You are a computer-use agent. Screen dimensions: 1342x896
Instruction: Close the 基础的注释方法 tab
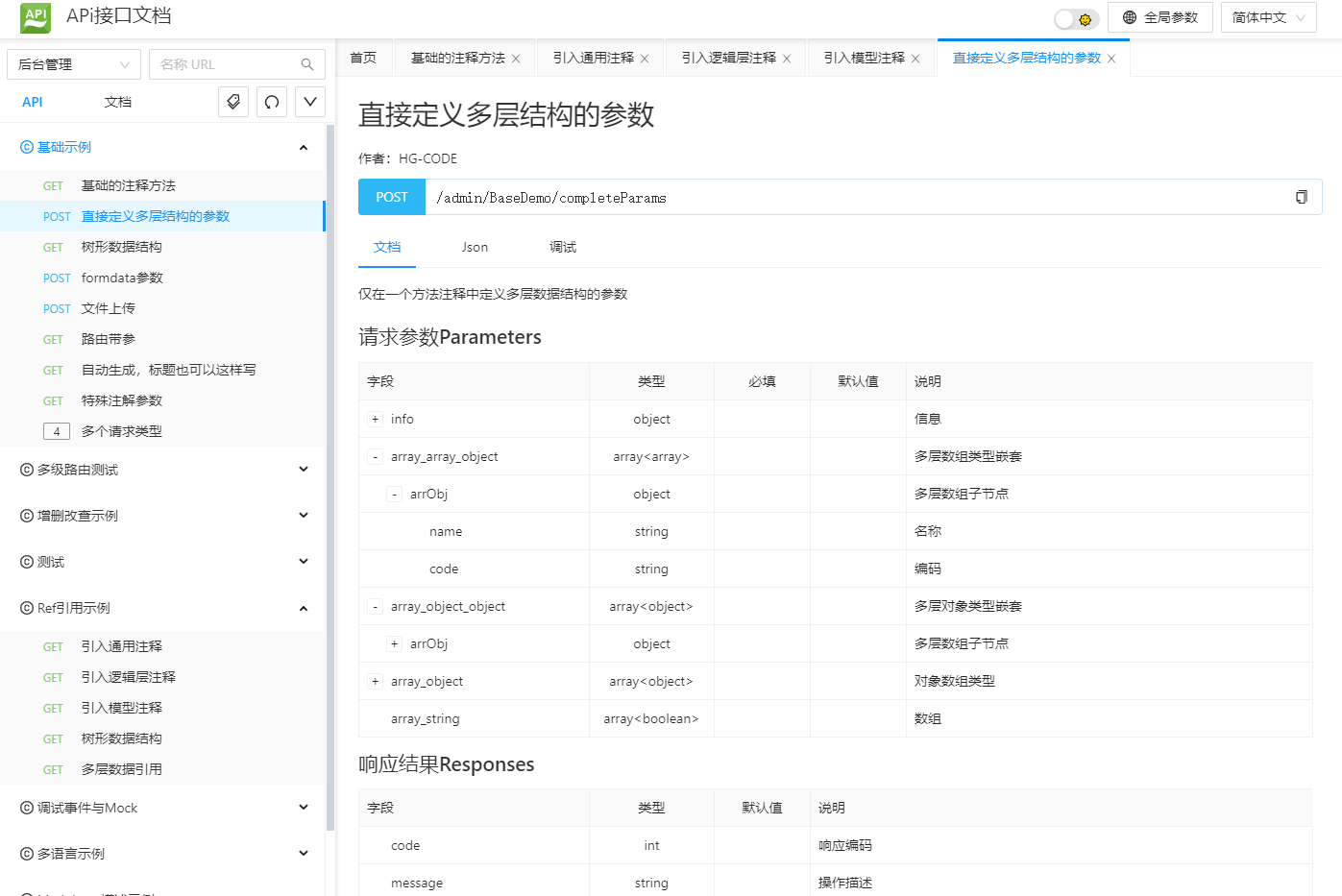click(516, 59)
